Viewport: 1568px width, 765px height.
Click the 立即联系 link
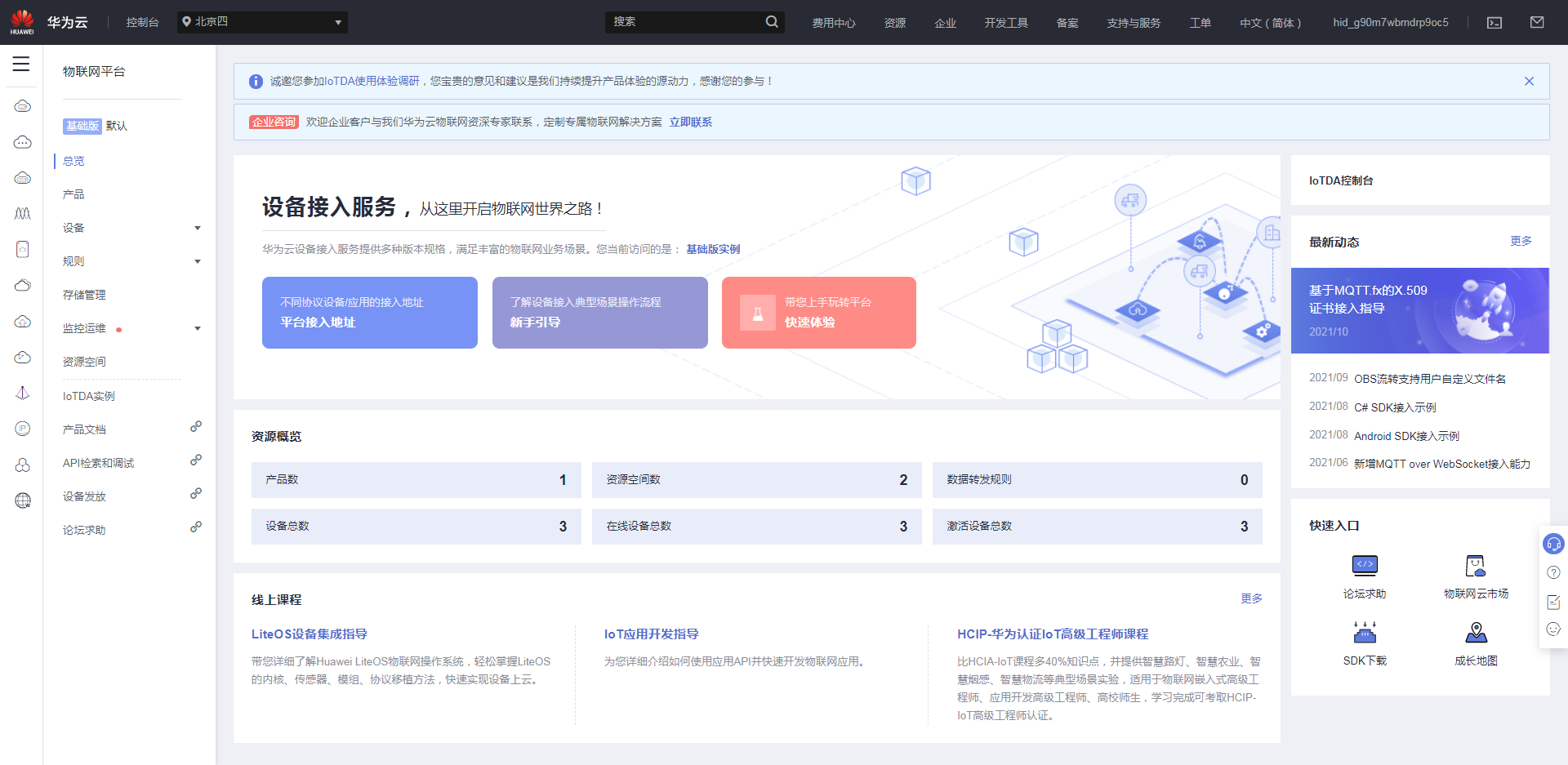[690, 122]
